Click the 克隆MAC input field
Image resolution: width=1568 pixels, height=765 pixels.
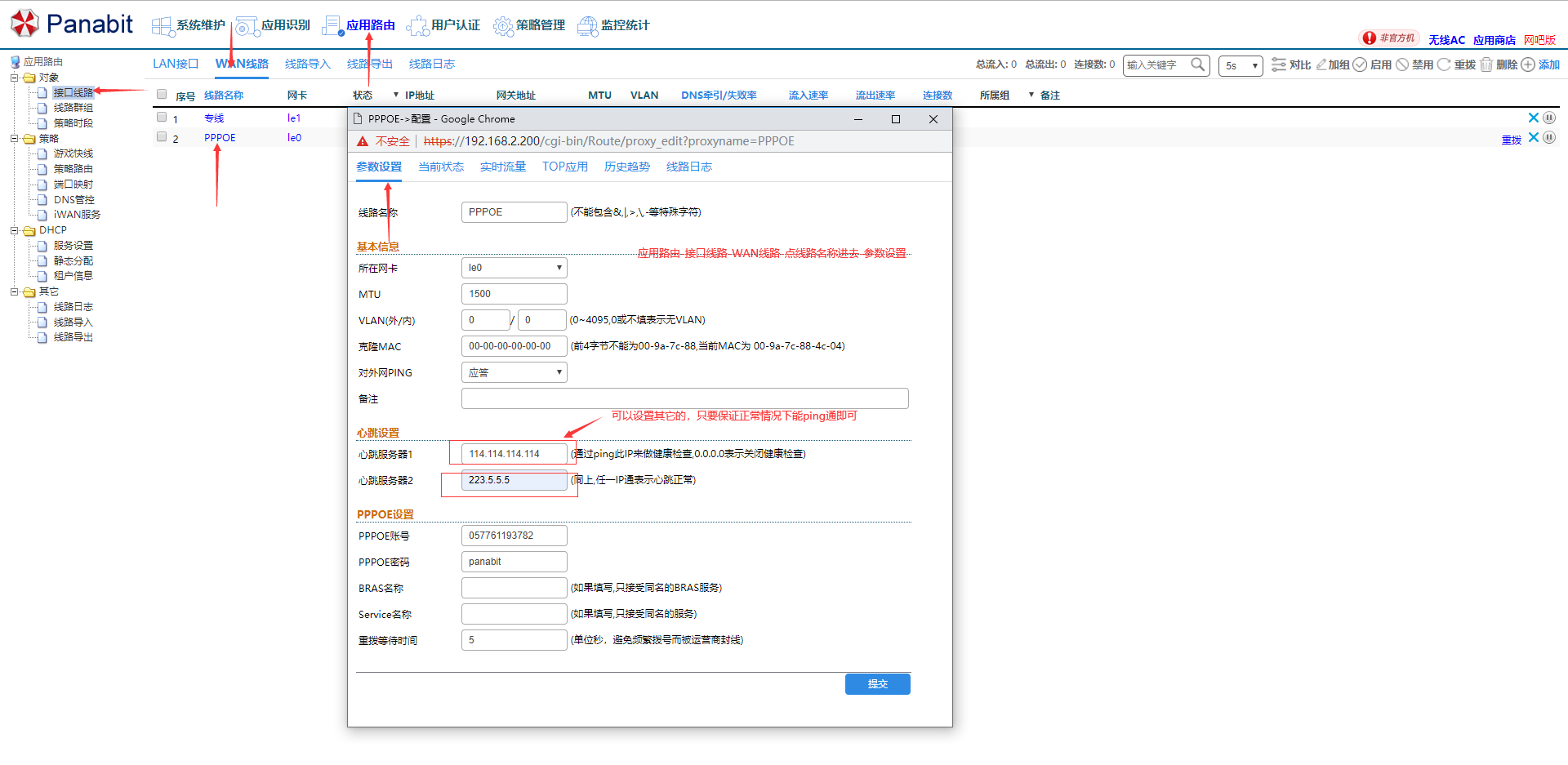(514, 346)
